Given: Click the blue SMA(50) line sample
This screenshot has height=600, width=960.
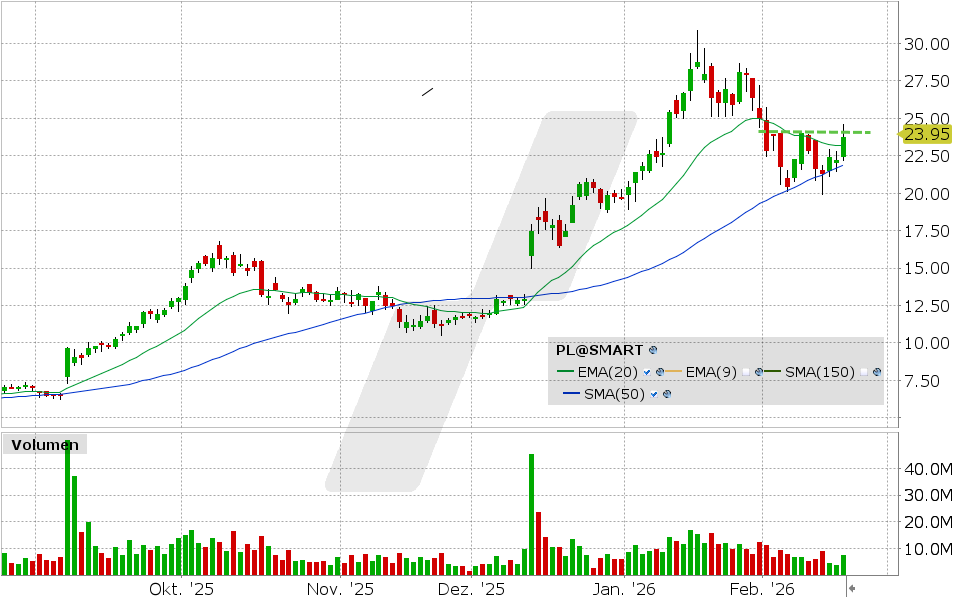Looking at the screenshot, I should (571, 394).
